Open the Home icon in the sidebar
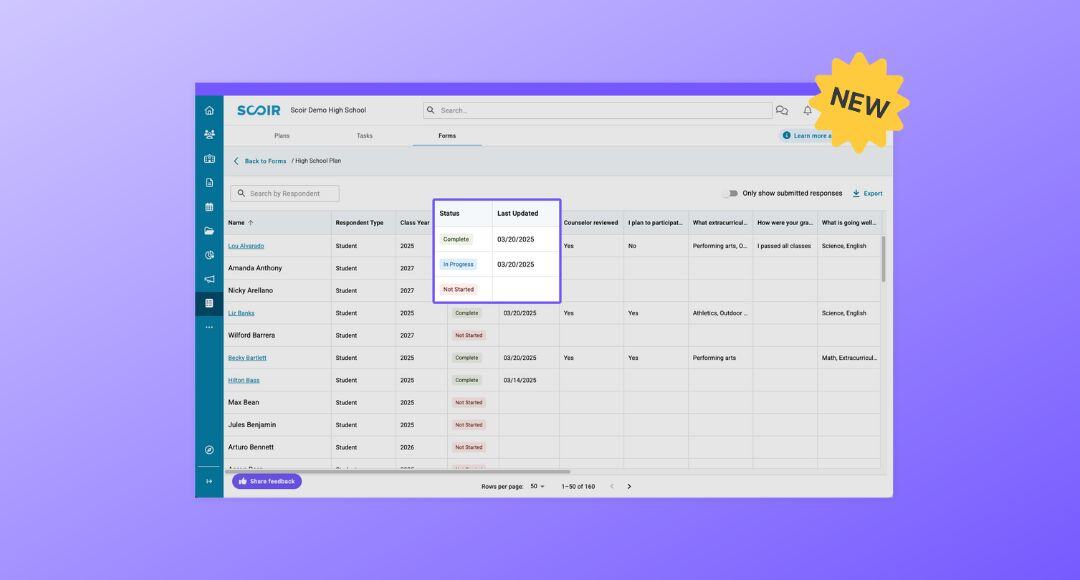This screenshot has width=1080, height=580. click(x=209, y=108)
